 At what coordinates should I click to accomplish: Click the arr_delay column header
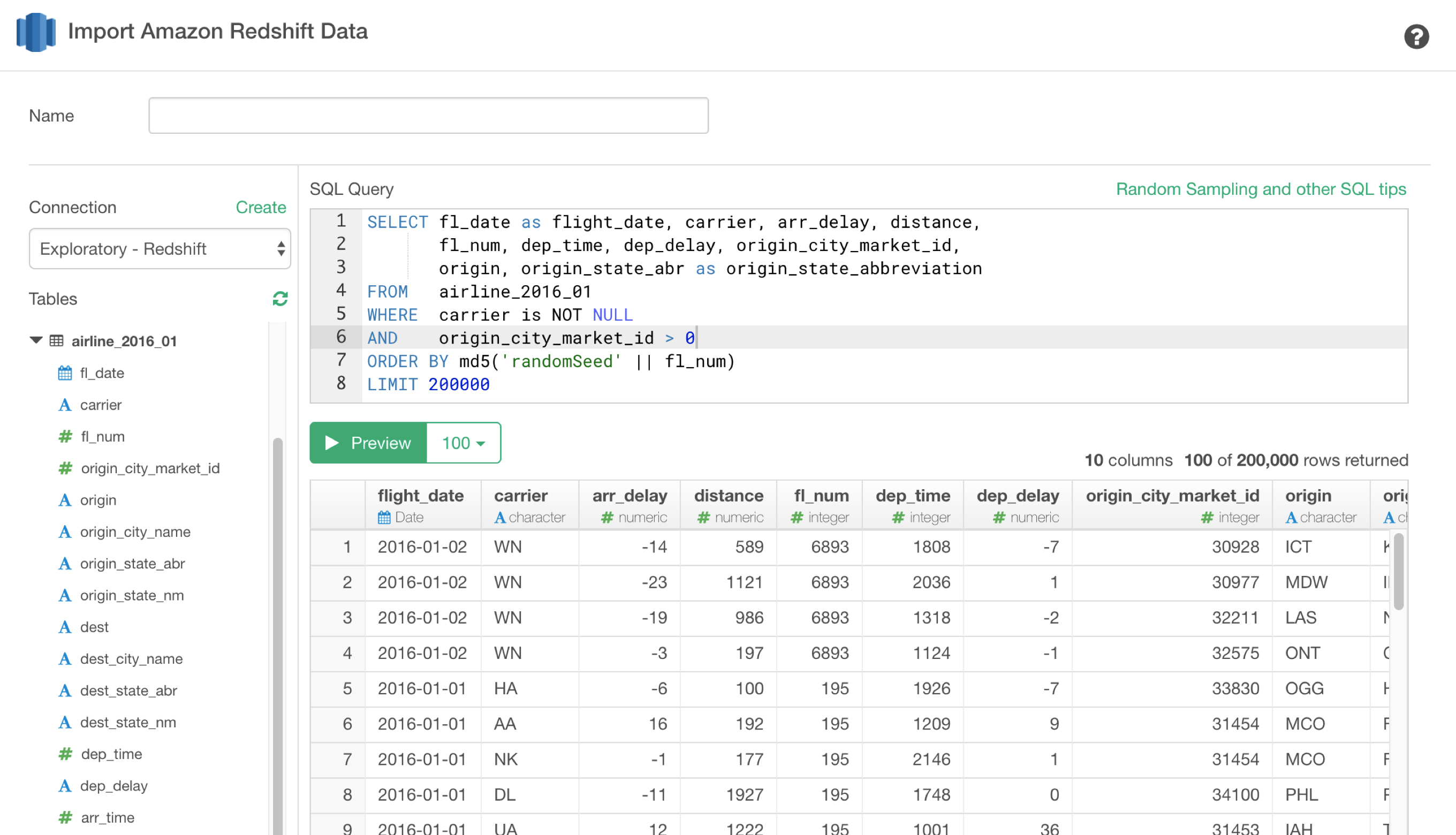pyautogui.click(x=629, y=496)
